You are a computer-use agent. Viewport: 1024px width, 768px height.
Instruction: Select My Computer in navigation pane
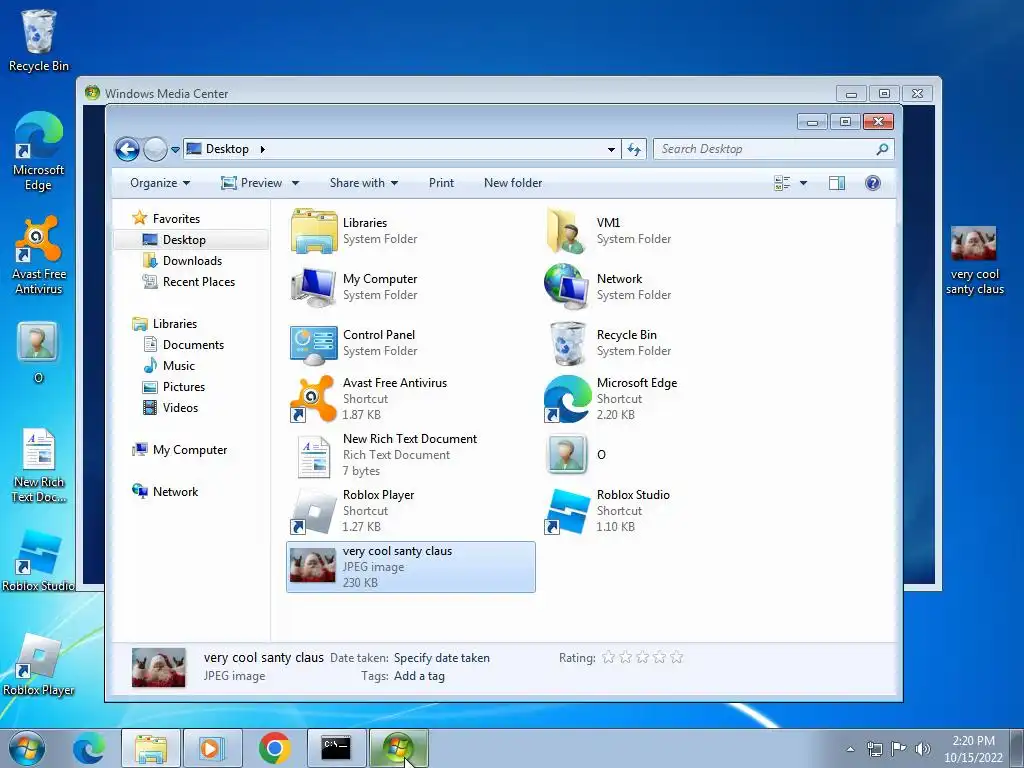[x=180, y=450]
